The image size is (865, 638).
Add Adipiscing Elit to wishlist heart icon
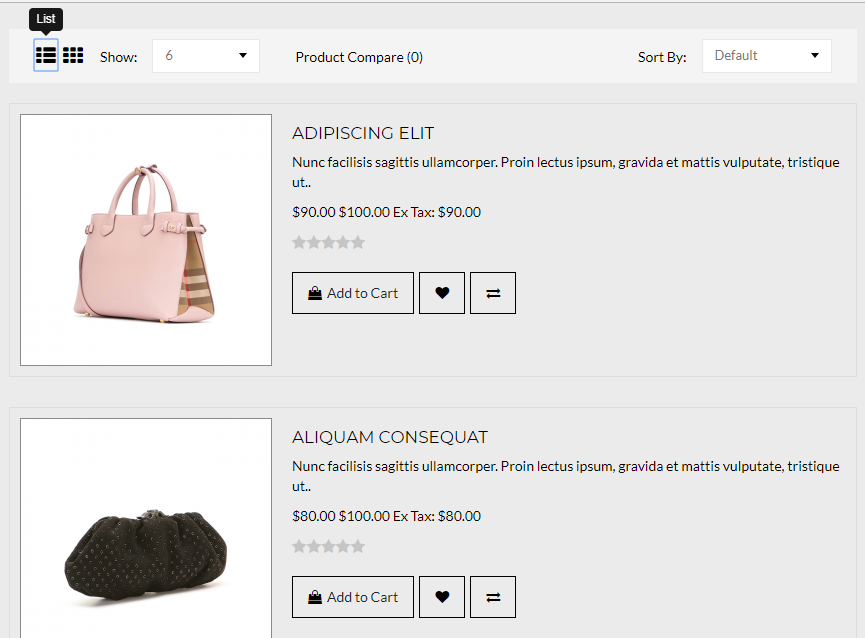point(442,293)
